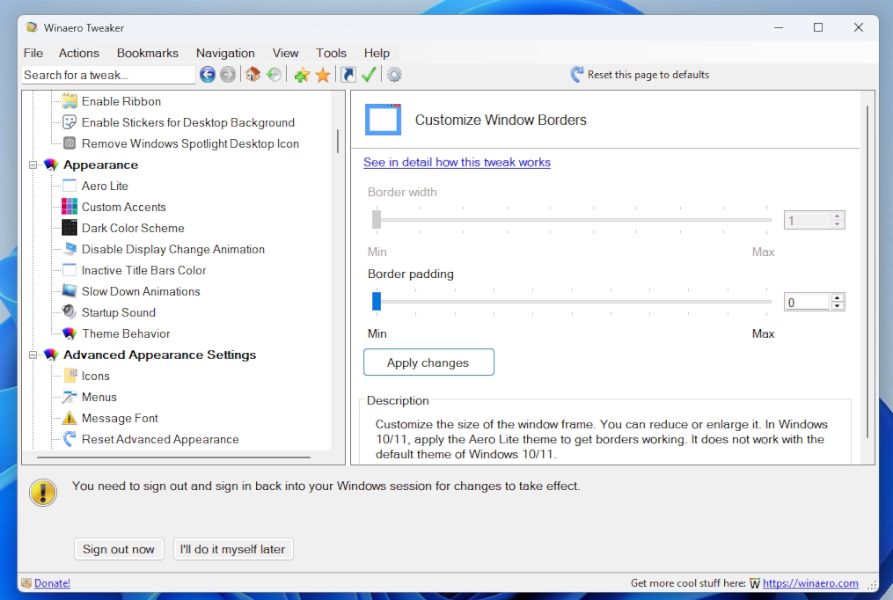The height and width of the screenshot is (600, 893).
Task: Open the 'See in detail how this tweak works' link
Action: pos(457,162)
